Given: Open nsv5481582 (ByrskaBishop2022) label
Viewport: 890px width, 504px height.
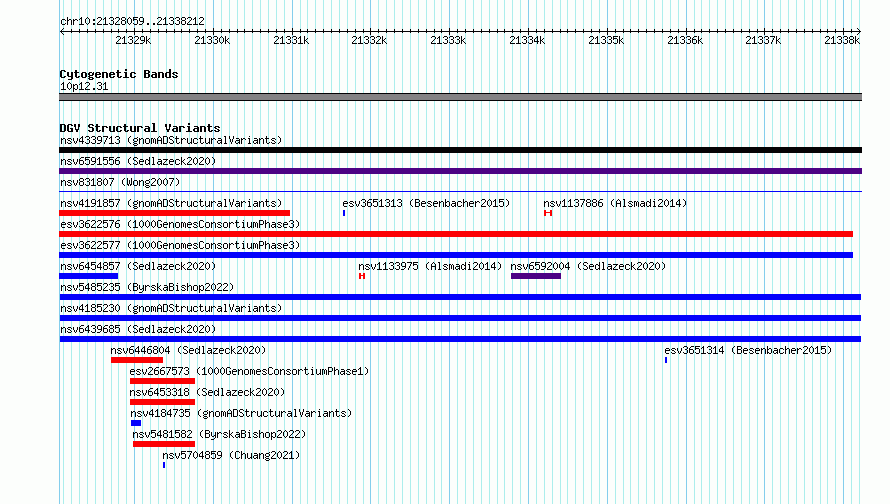Looking at the screenshot, I should coord(219,434).
